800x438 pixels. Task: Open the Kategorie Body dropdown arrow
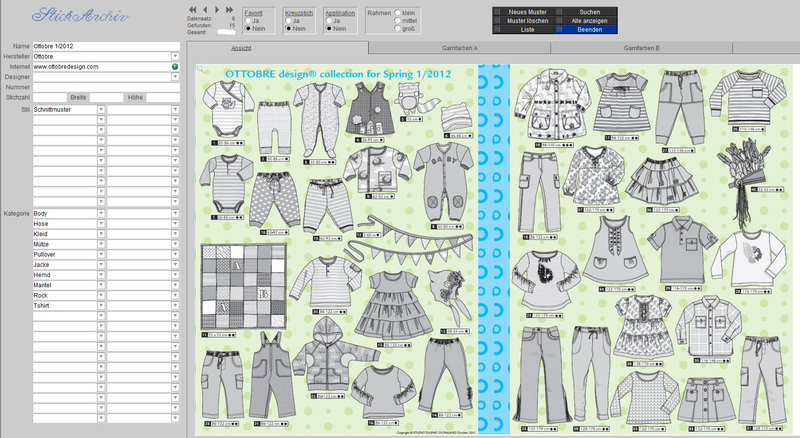[101, 213]
